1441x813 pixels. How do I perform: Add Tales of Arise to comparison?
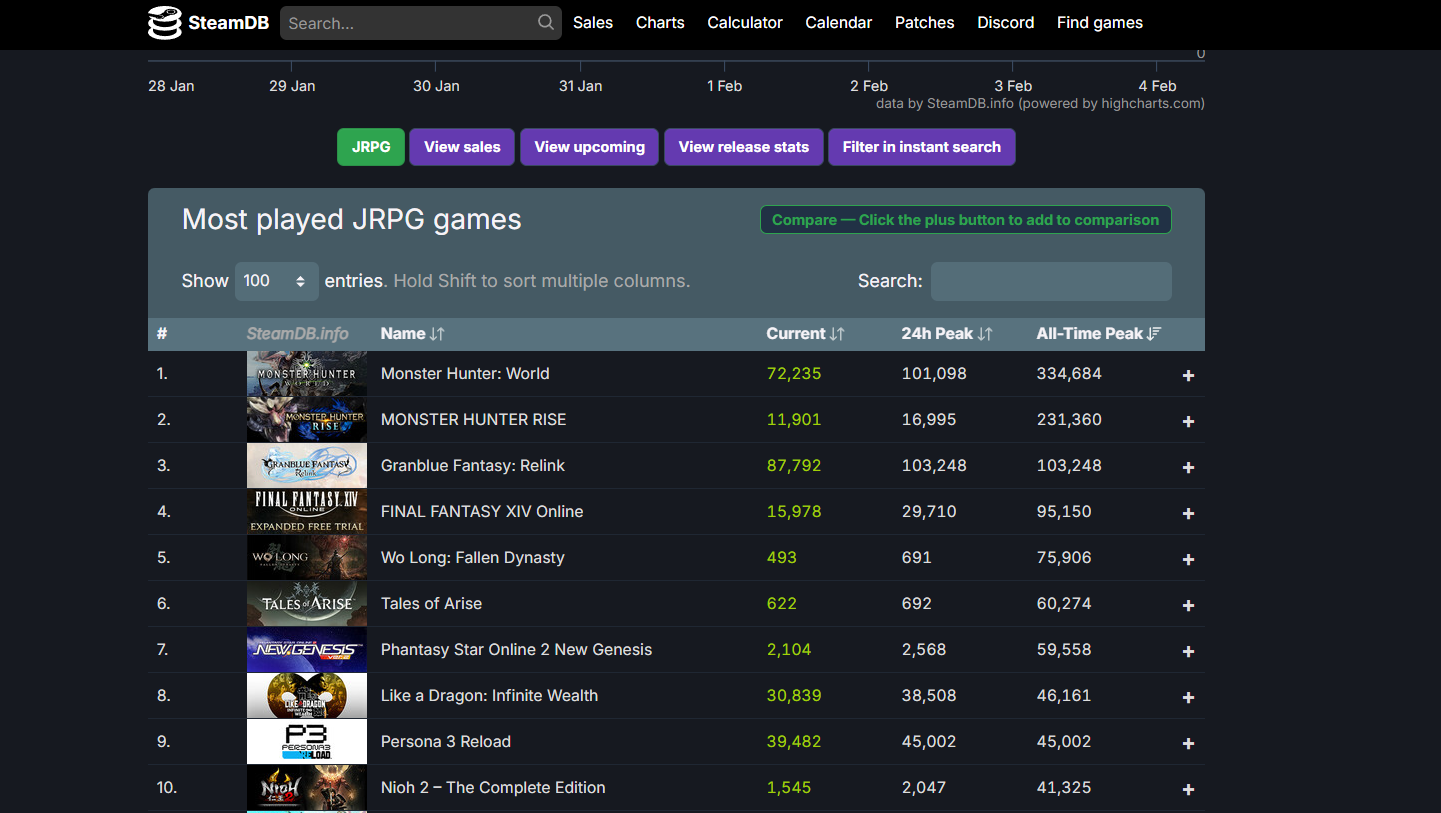[1188, 605]
